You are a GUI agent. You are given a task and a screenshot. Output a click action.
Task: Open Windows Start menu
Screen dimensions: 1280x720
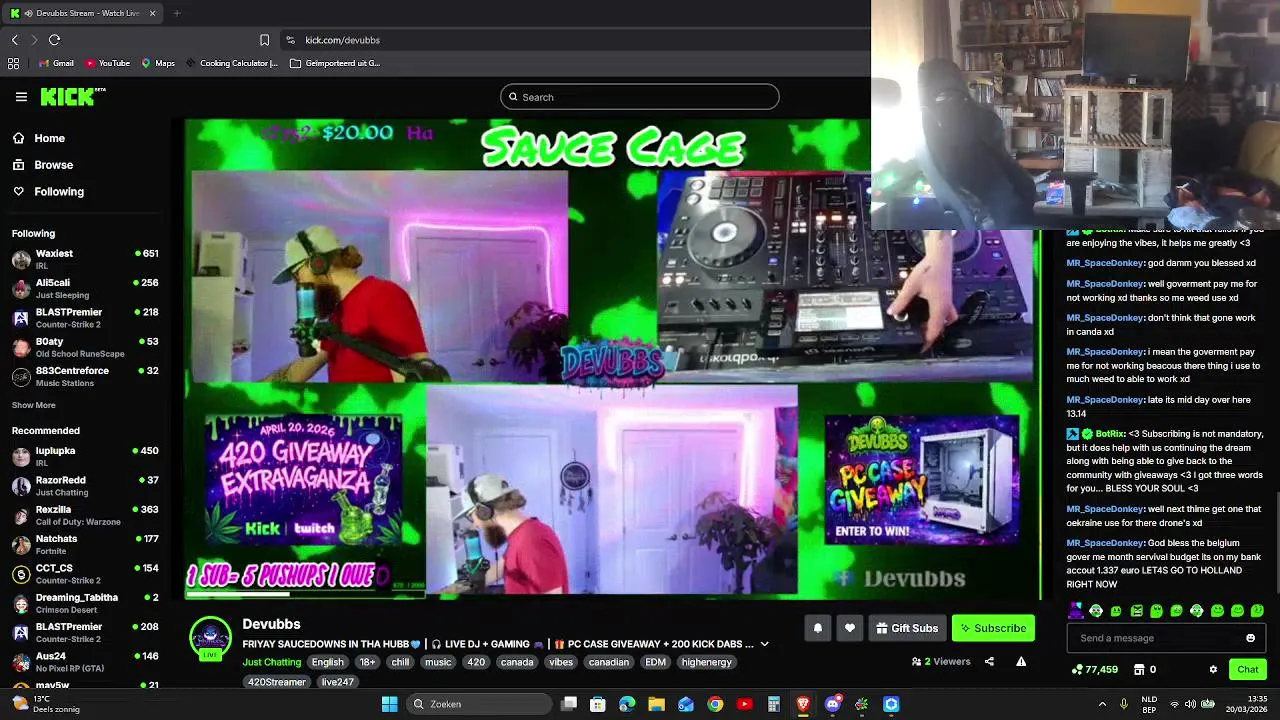tap(389, 704)
